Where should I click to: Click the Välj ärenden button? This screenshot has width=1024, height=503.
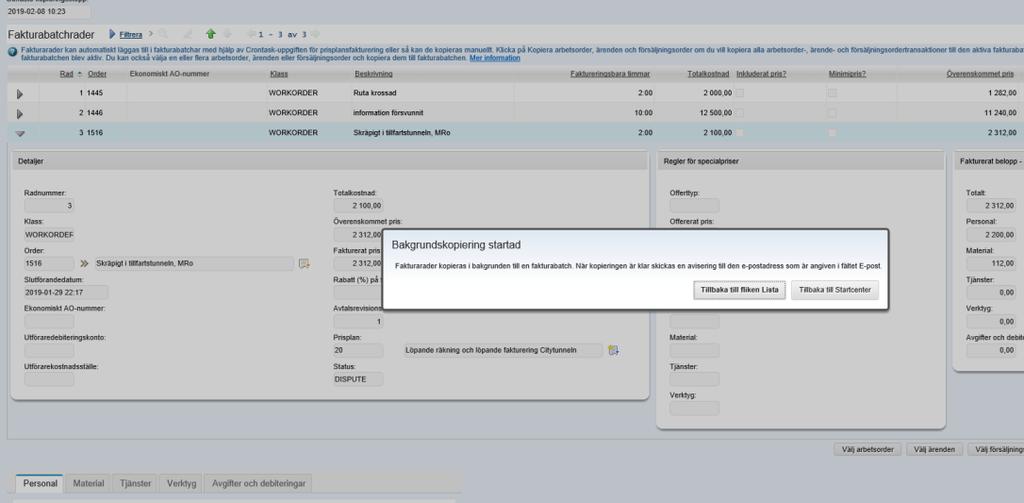click(x=935, y=449)
